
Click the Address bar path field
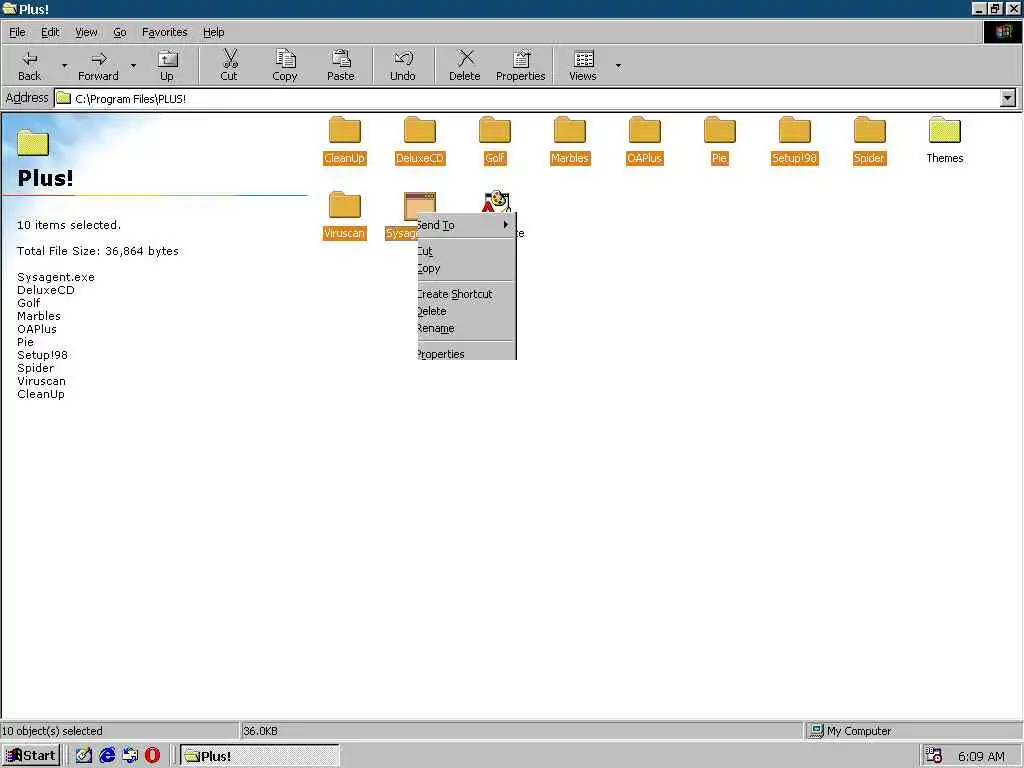click(x=528, y=98)
